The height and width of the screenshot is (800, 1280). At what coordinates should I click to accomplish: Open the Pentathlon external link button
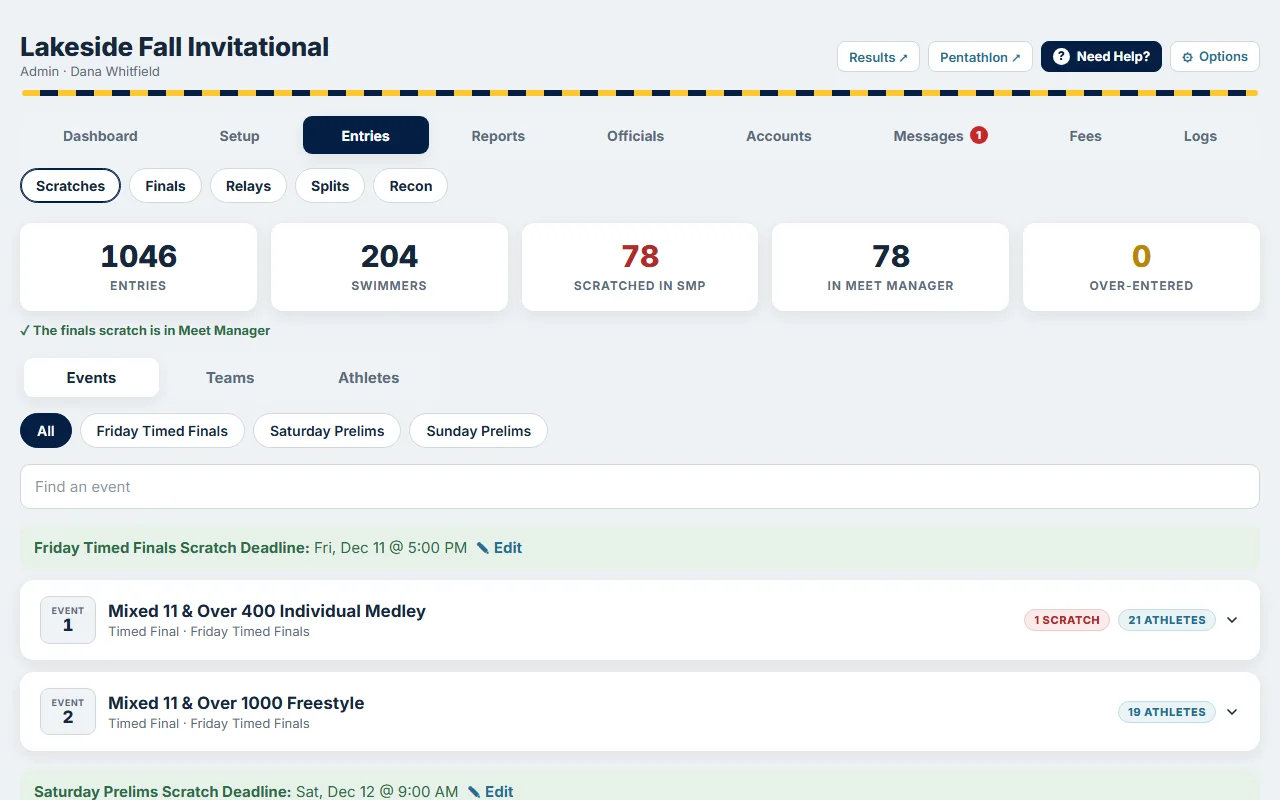click(x=980, y=57)
